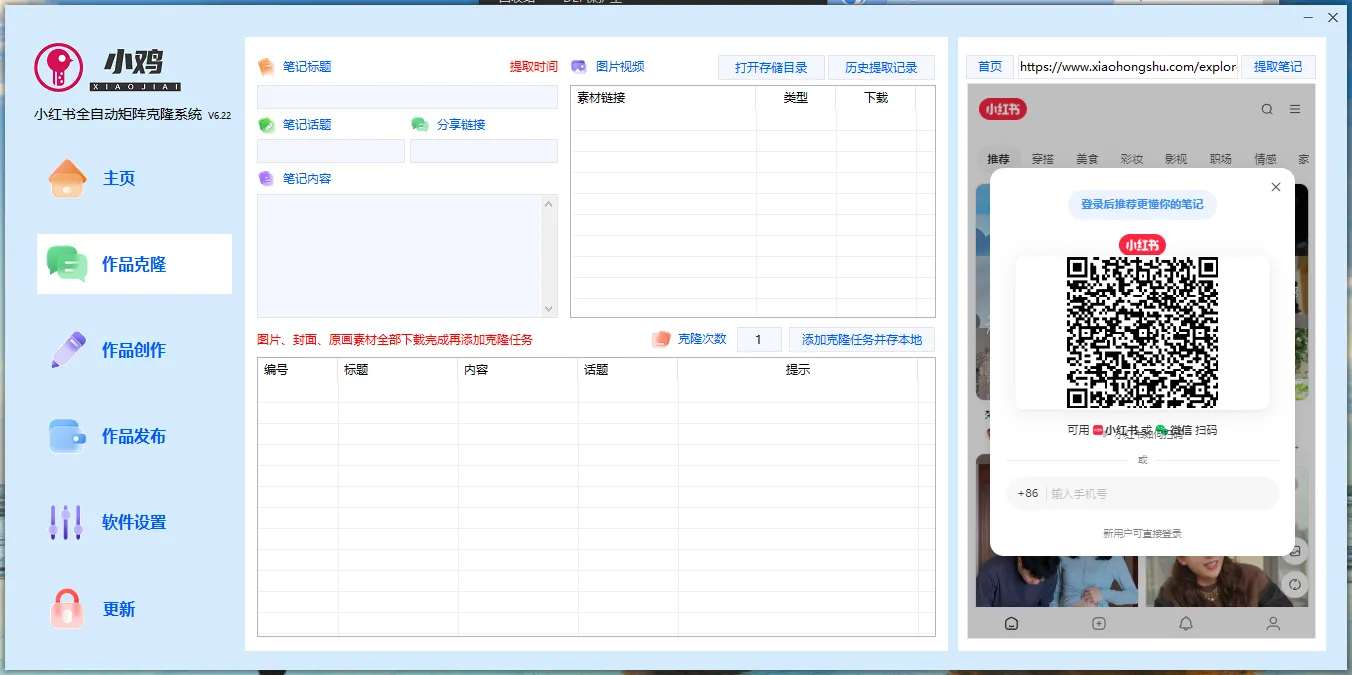
Task: Click the green 分享链接 icon
Action: tap(420, 125)
